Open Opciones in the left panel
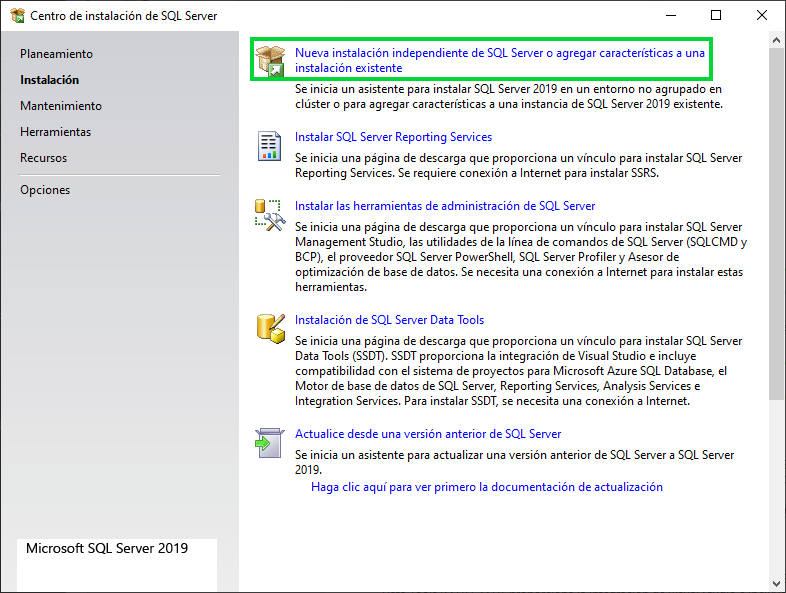Screen dimensions: 786x593 (x=45, y=190)
